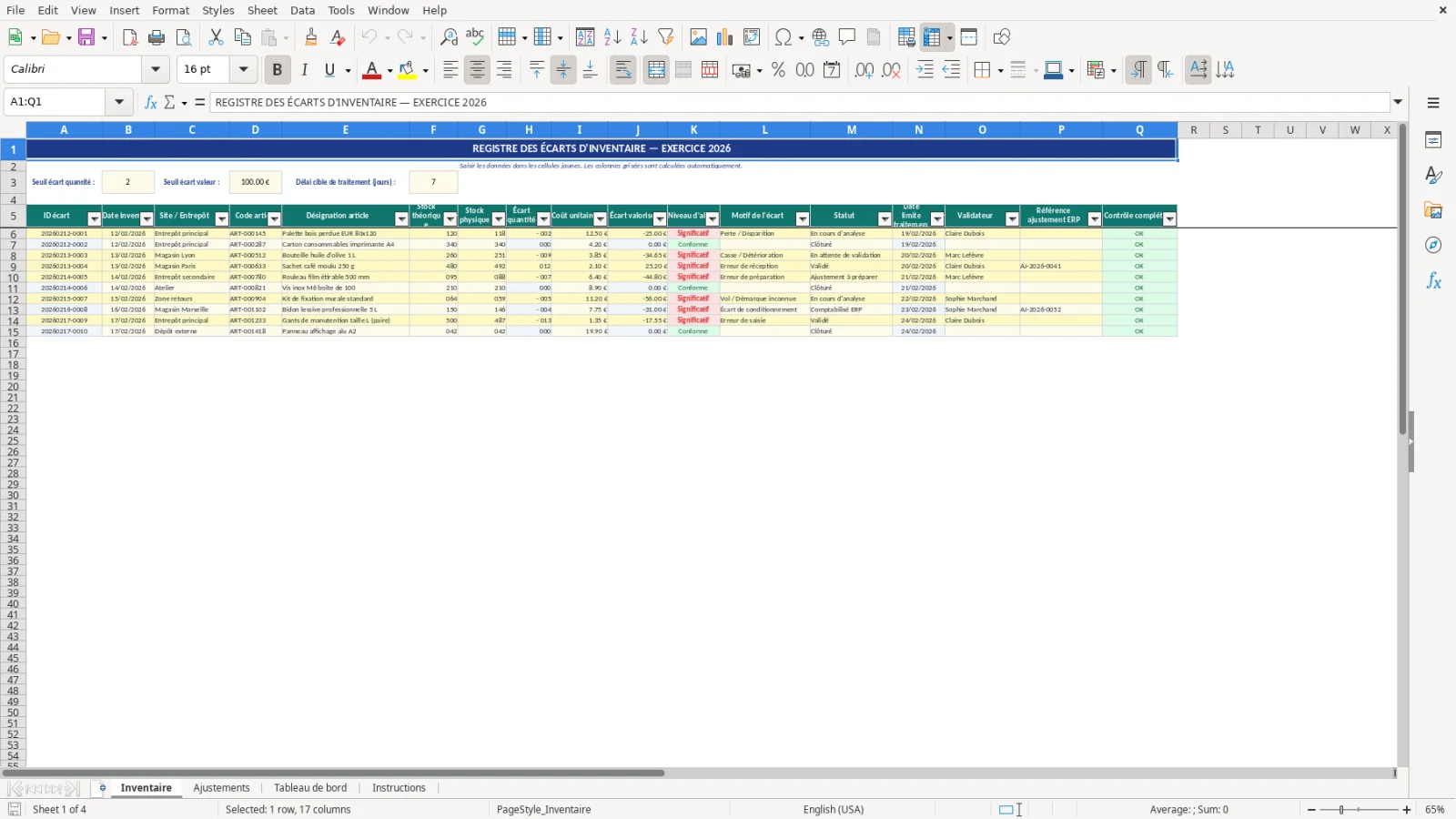Click the Export as PDF icon
Screen dimensions: 1456x819
pos(130,37)
